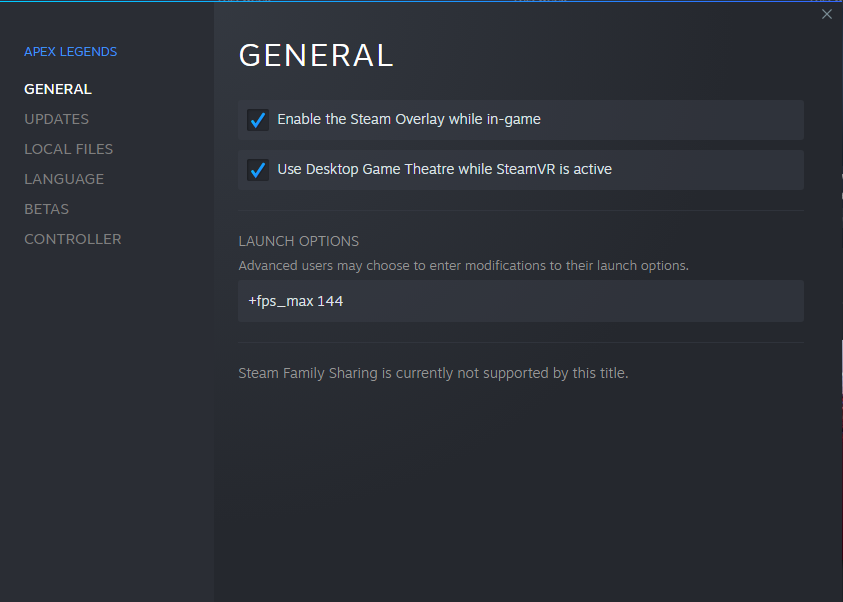Click the LAUNCH OPTIONS section label

click(298, 241)
